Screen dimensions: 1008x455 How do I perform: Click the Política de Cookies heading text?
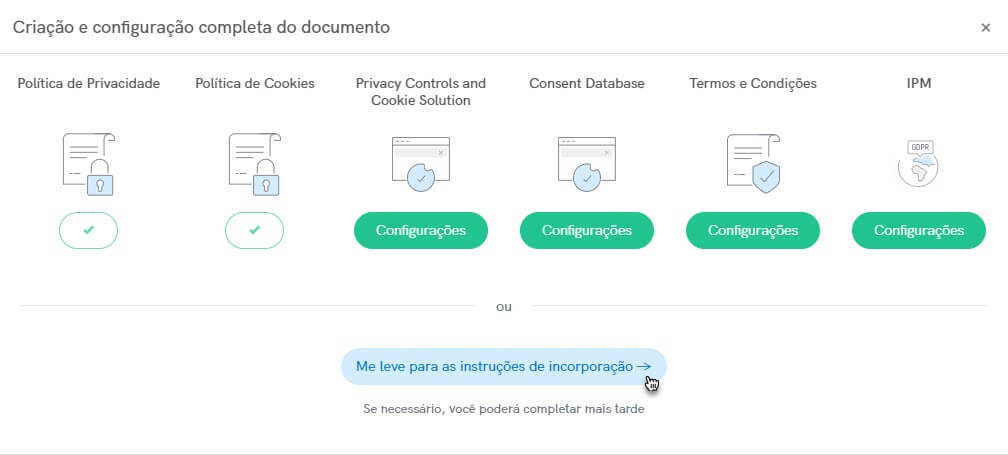click(x=255, y=84)
